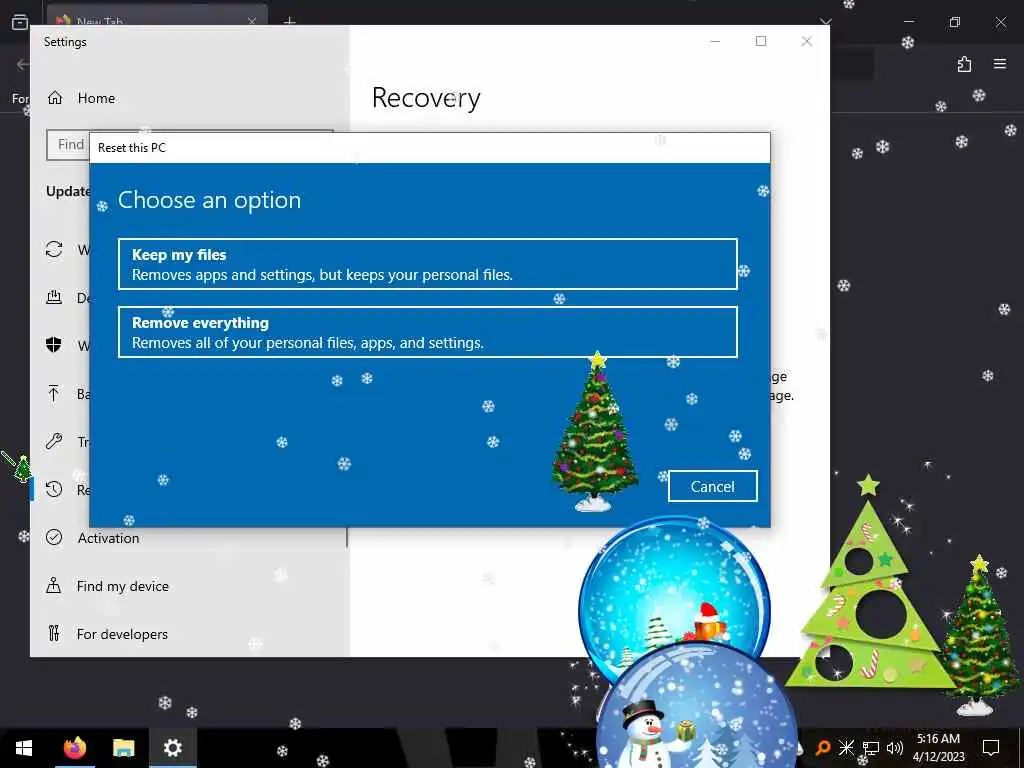Click the Reset this PC title text
The height and width of the screenshot is (768, 1024).
point(132,148)
